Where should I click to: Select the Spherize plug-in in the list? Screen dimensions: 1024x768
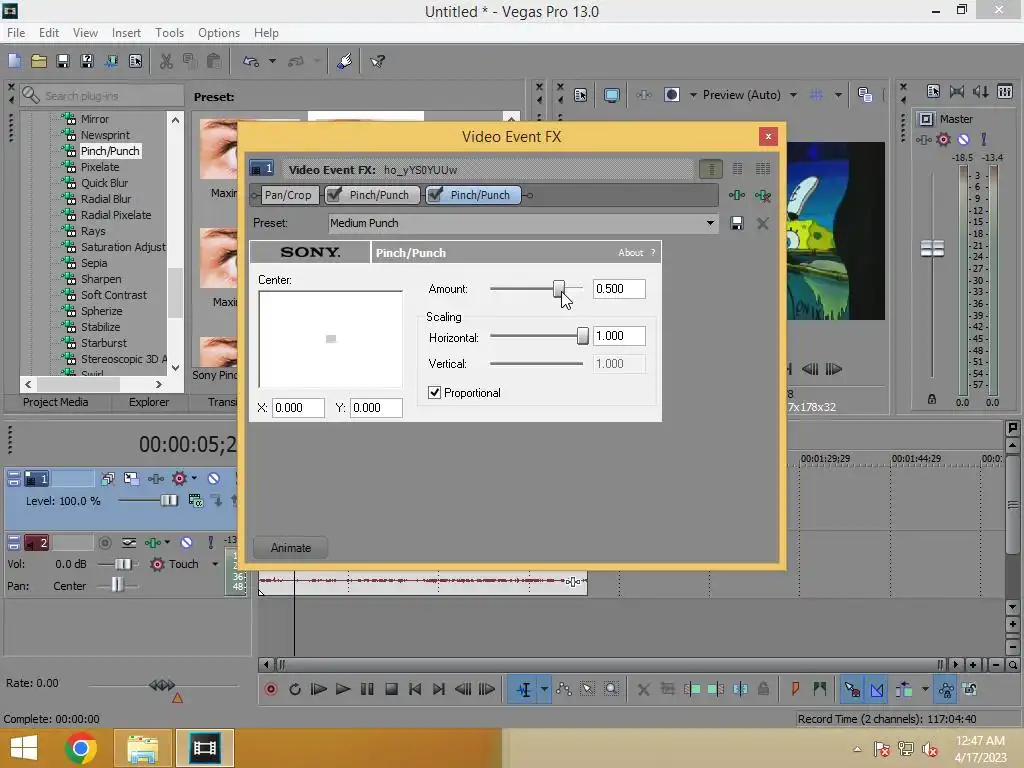coord(101,312)
